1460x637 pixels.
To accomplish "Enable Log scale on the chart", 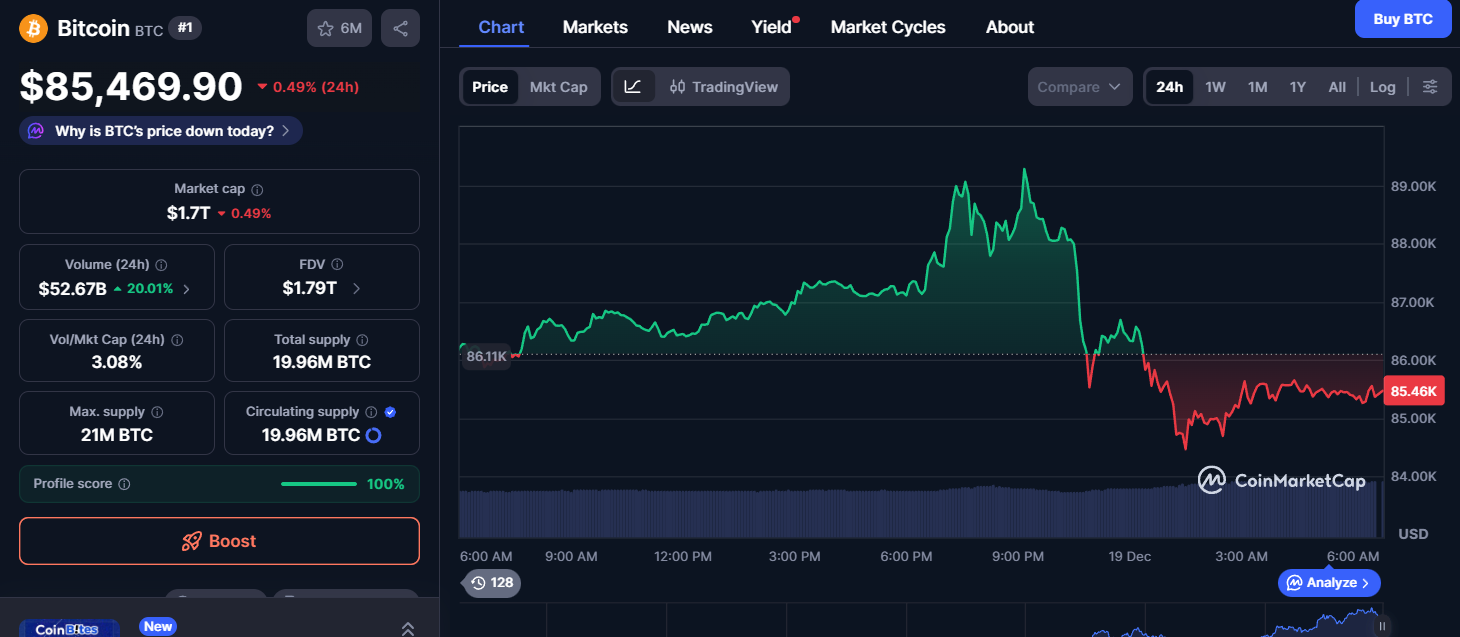I will (x=1383, y=87).
